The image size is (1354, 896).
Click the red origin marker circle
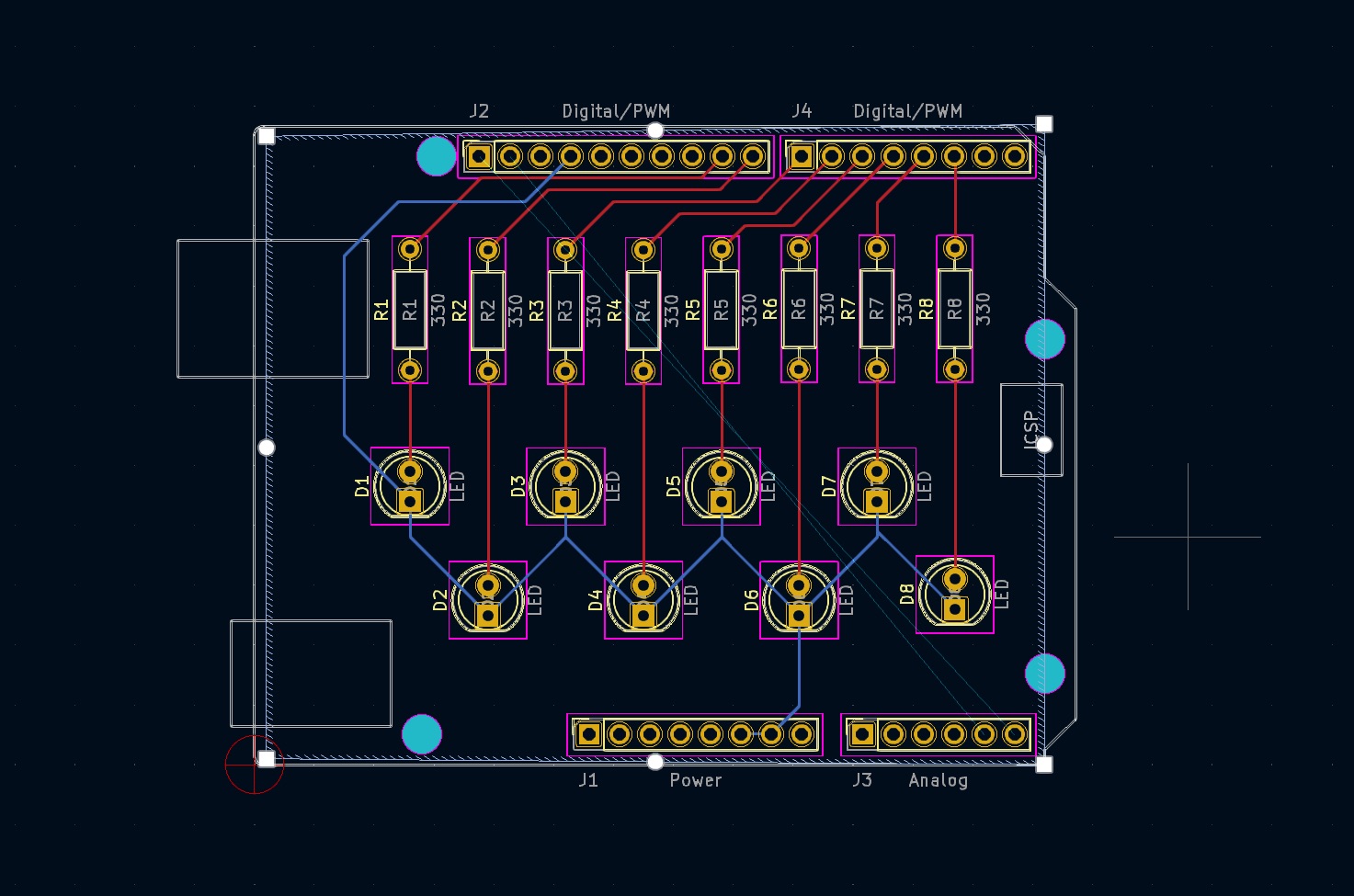[255, 764]
